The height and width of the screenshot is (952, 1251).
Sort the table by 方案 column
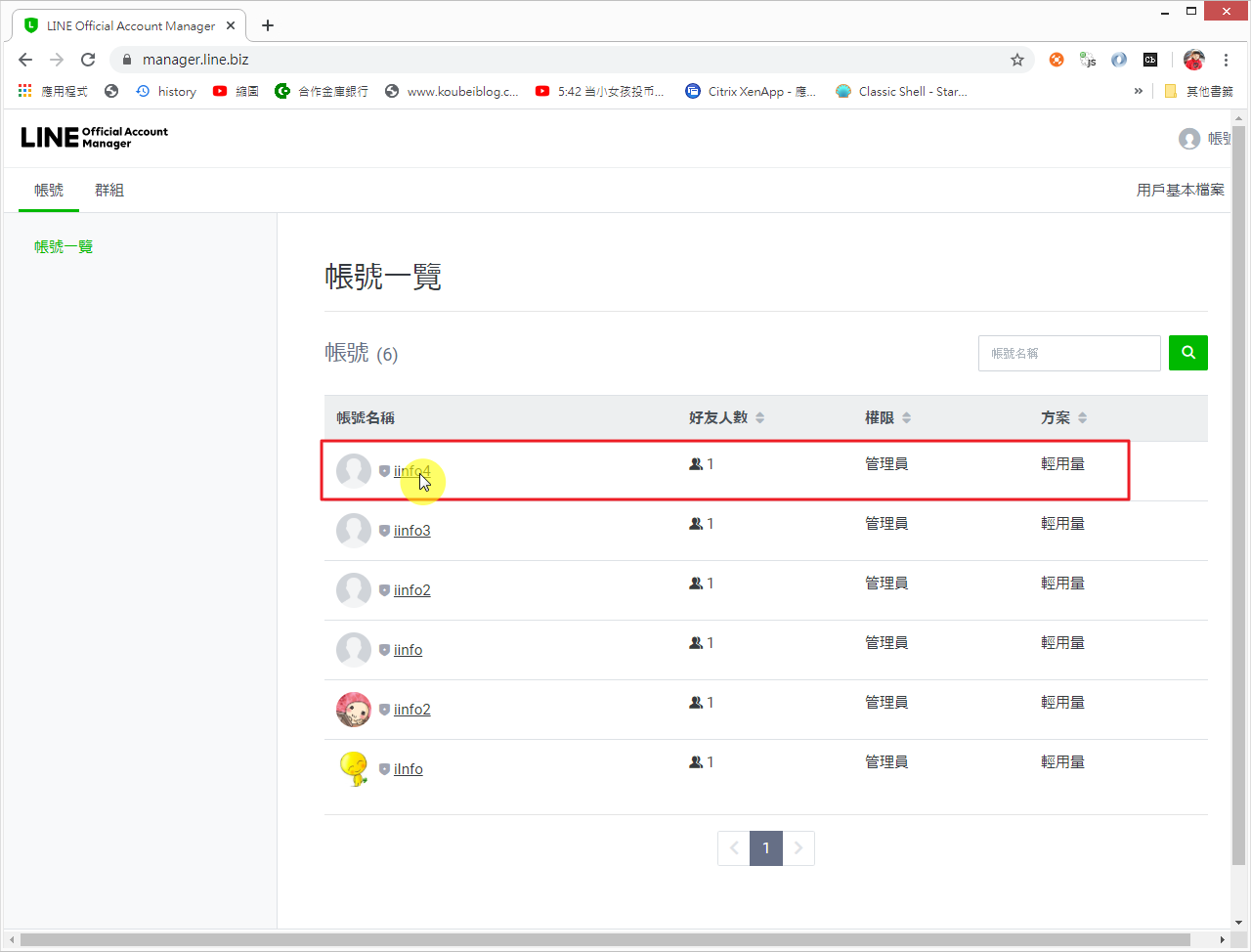1062,416
